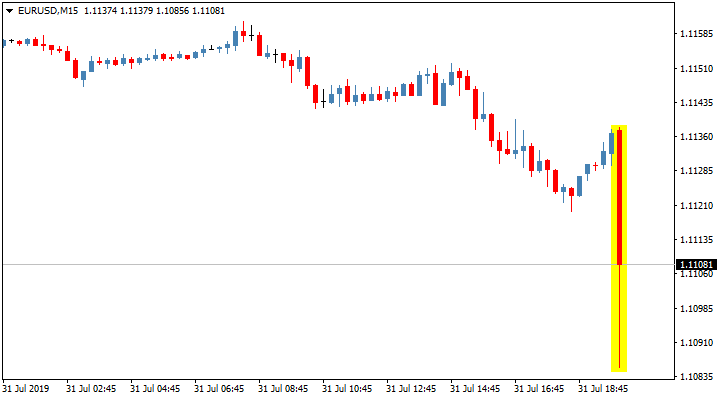Click the 1.10910 price scale label
This screenshot has width=720, height=400.
pos(697,343)
